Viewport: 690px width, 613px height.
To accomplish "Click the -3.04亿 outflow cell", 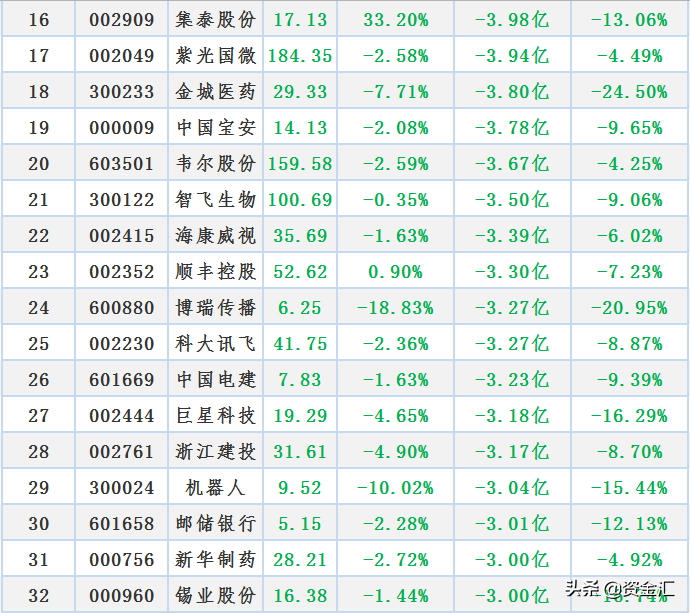I will tap(512, 488).
